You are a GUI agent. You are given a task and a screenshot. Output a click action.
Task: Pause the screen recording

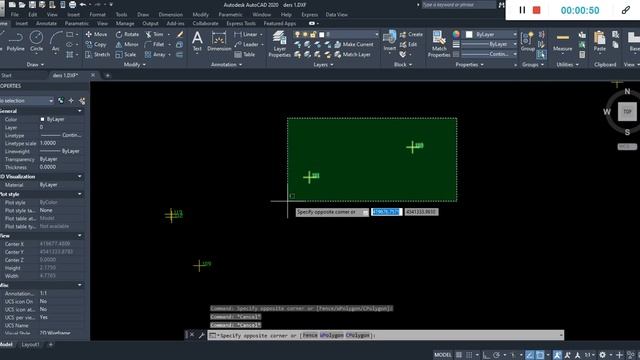pos(522,10)
